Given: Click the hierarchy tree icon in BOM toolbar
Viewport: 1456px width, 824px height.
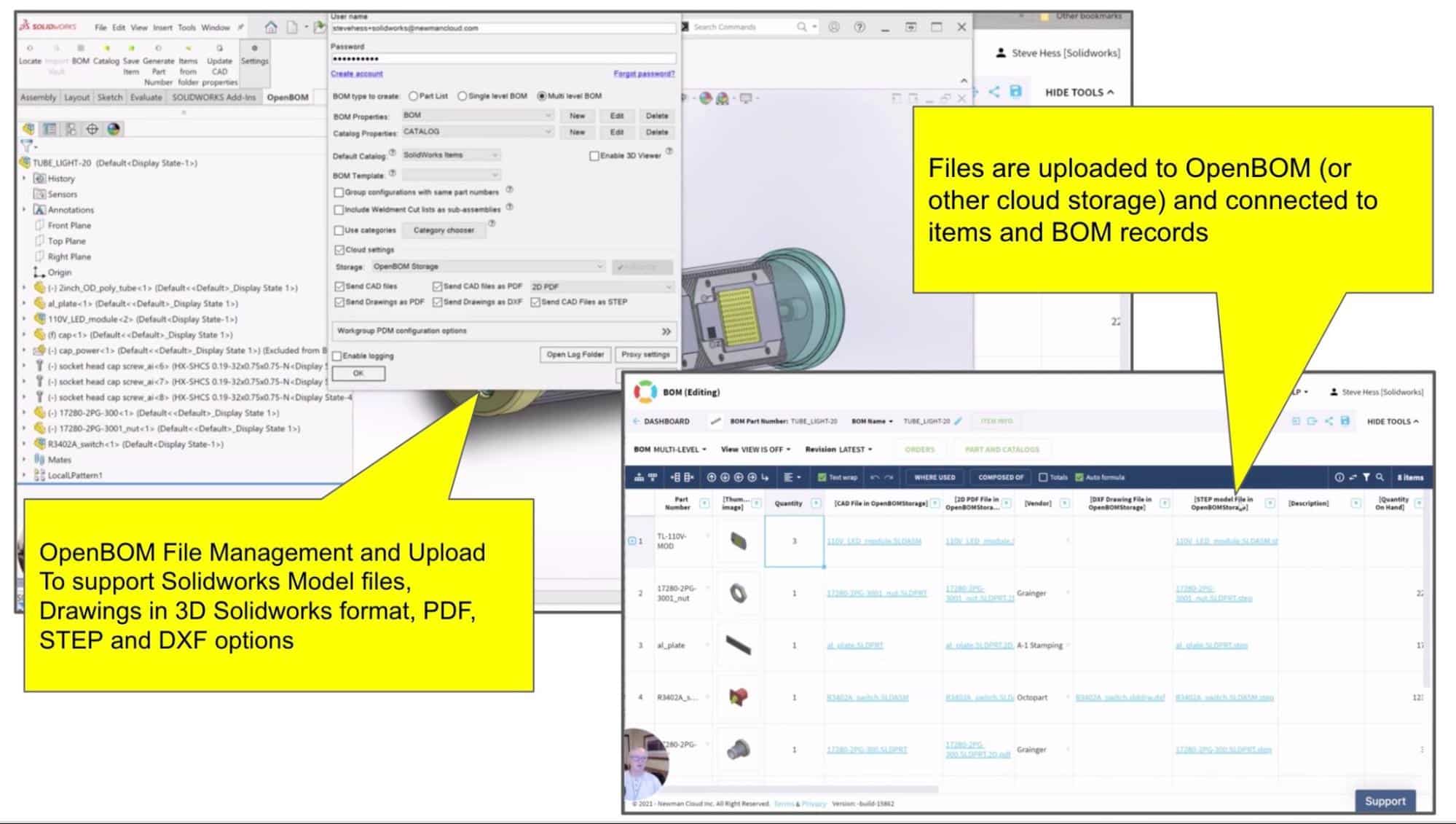Looking at the screenshot, I should coord(639,477).
